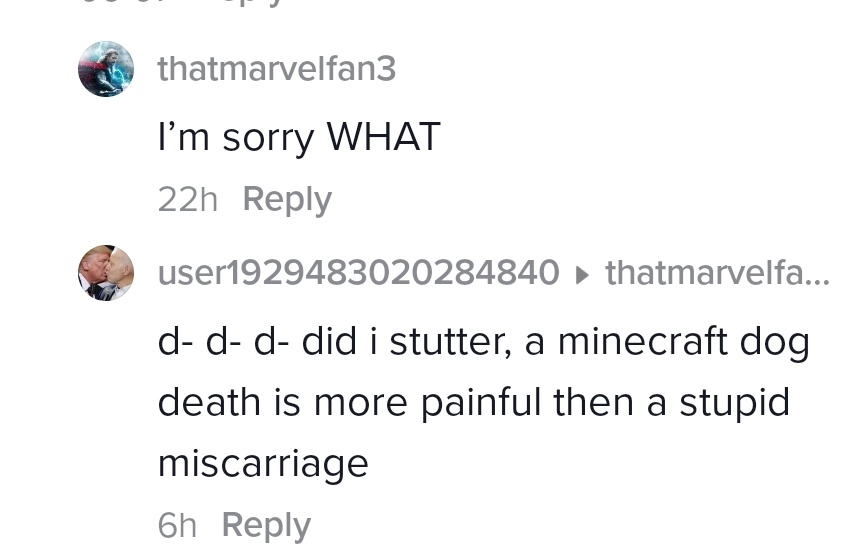Visit the user1929483020284840 username link

358,272
